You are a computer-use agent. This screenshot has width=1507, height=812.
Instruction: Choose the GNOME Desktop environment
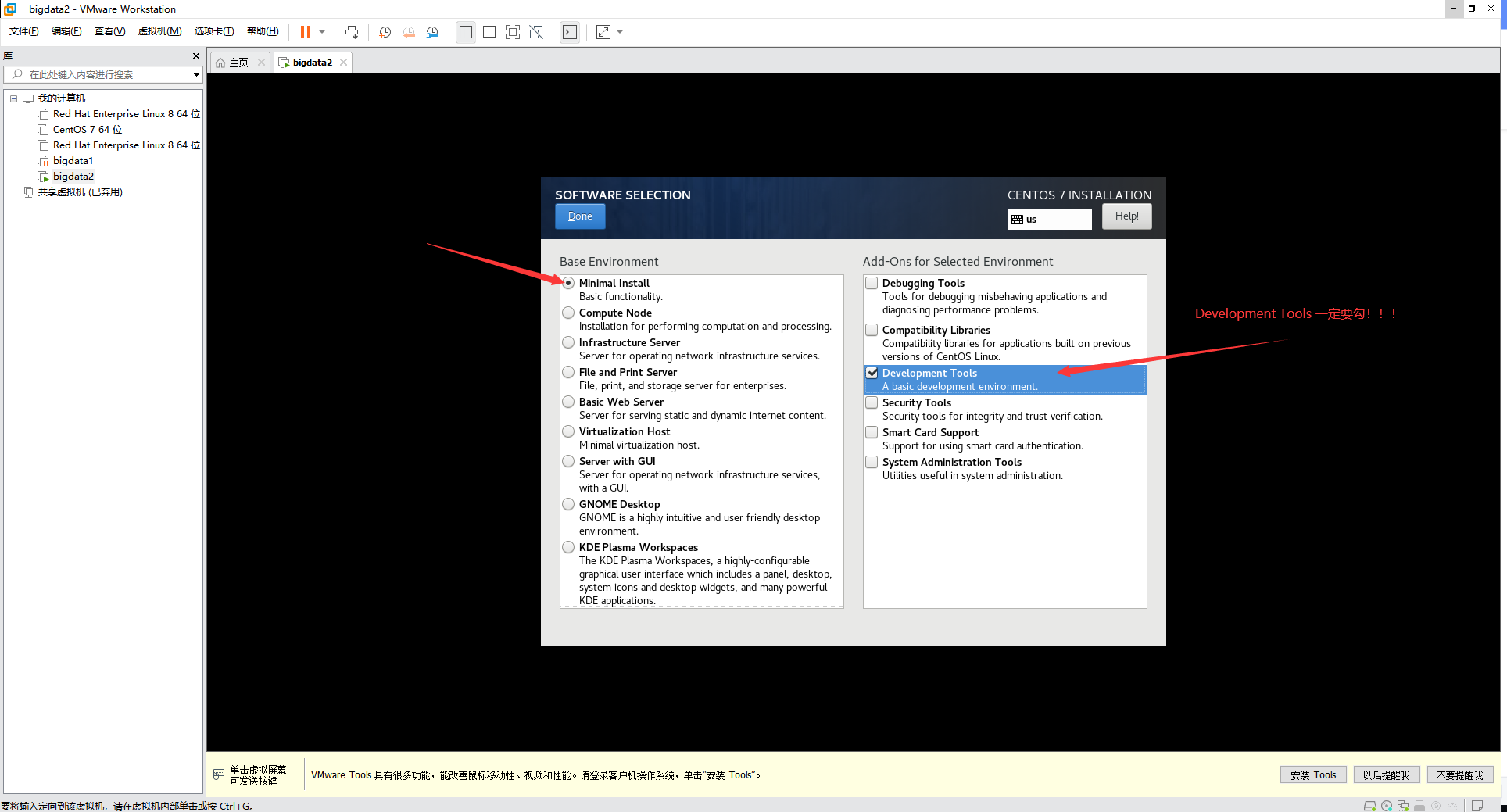[x=567, y=504]
